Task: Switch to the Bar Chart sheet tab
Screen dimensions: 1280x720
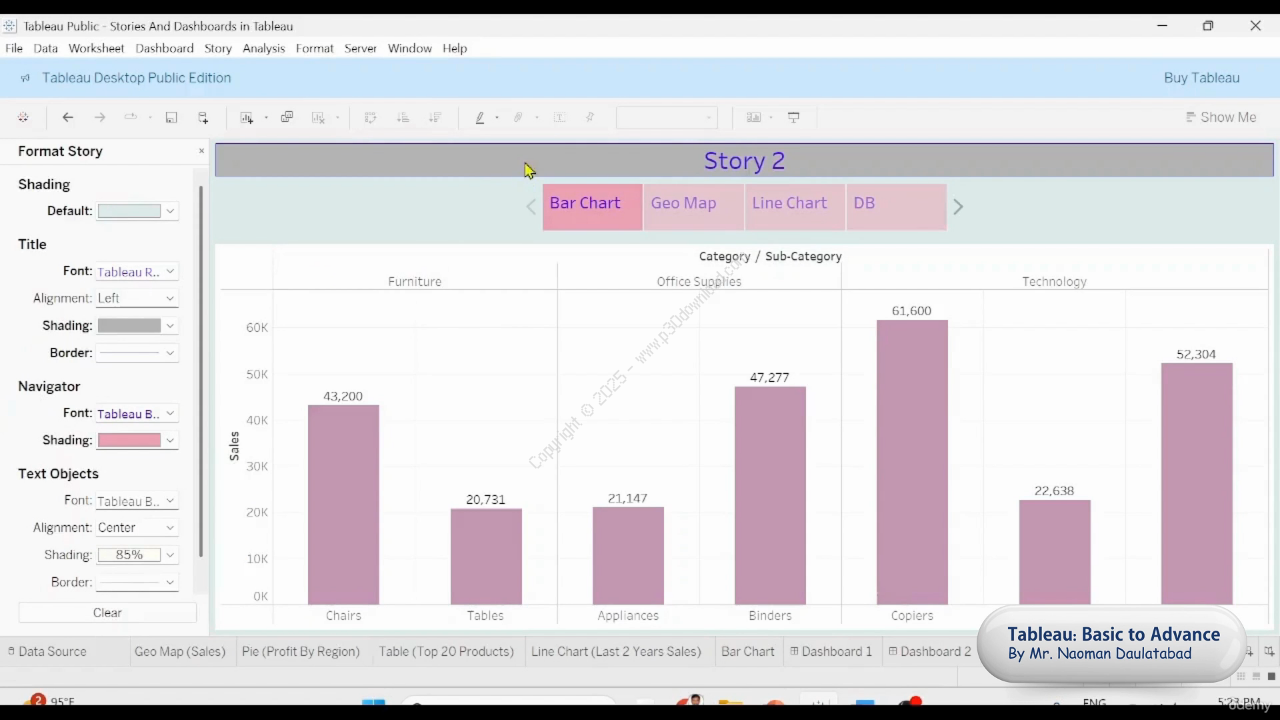Action: [x=748, y=651]
